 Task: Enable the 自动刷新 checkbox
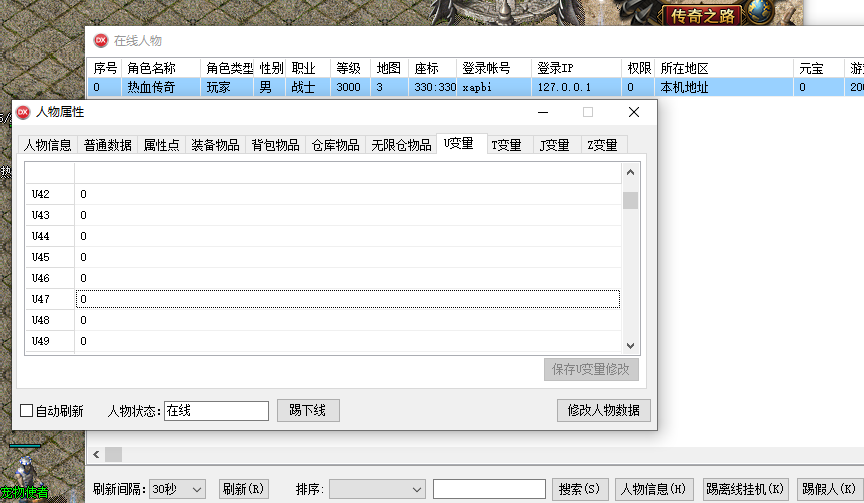[27, 411]
